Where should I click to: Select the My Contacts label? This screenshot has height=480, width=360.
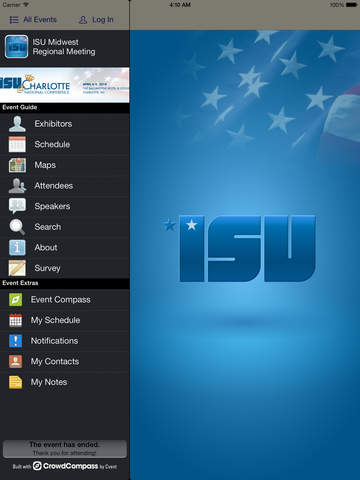55,361
